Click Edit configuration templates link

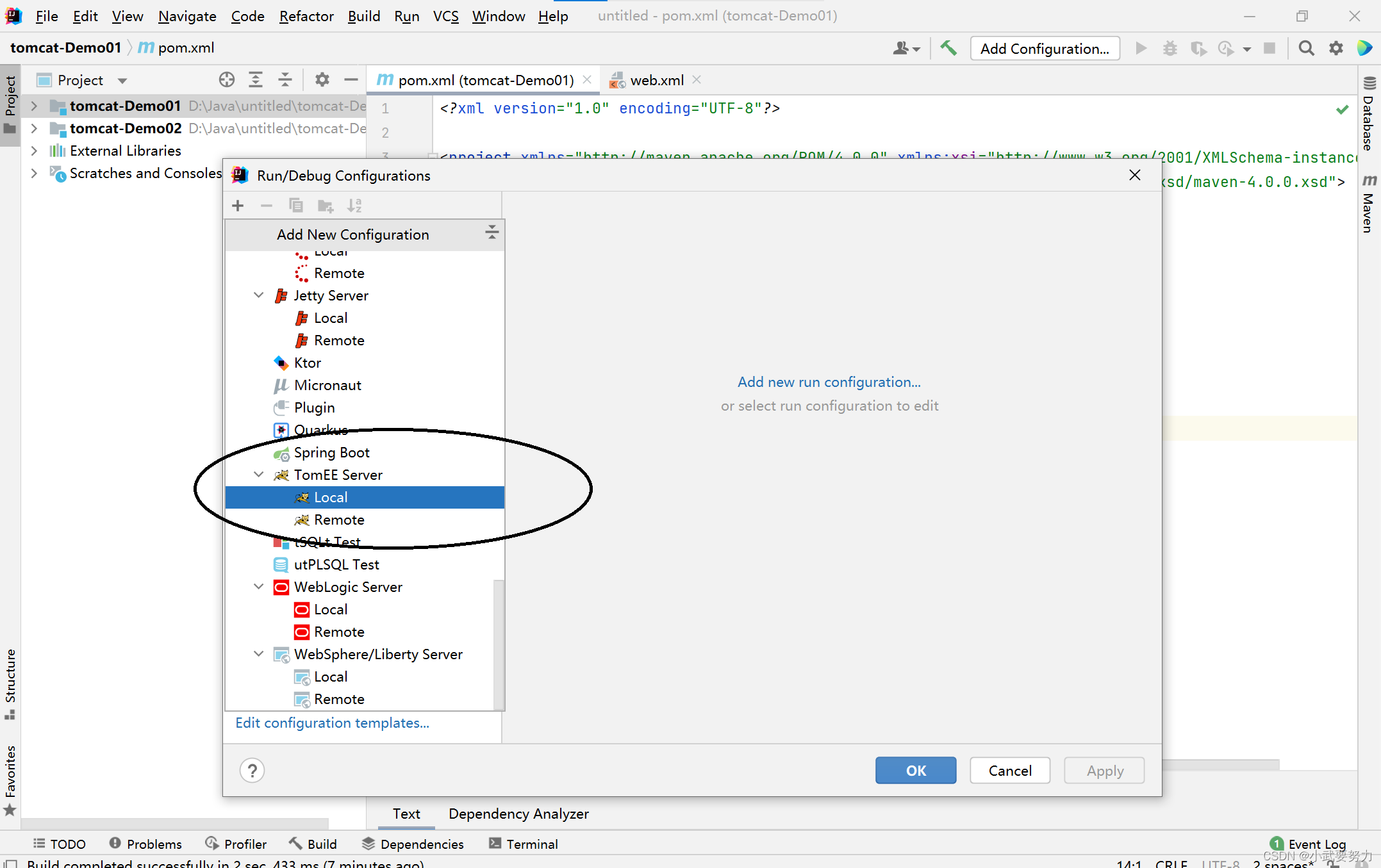332,723
